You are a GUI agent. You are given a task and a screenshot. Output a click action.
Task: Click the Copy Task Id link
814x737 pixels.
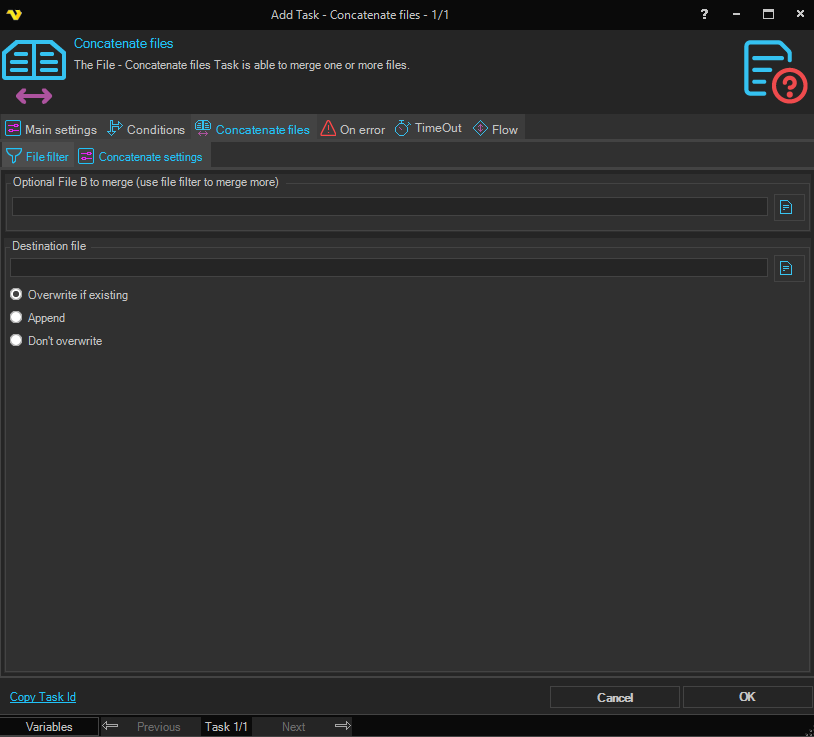(x=43, y=697)
